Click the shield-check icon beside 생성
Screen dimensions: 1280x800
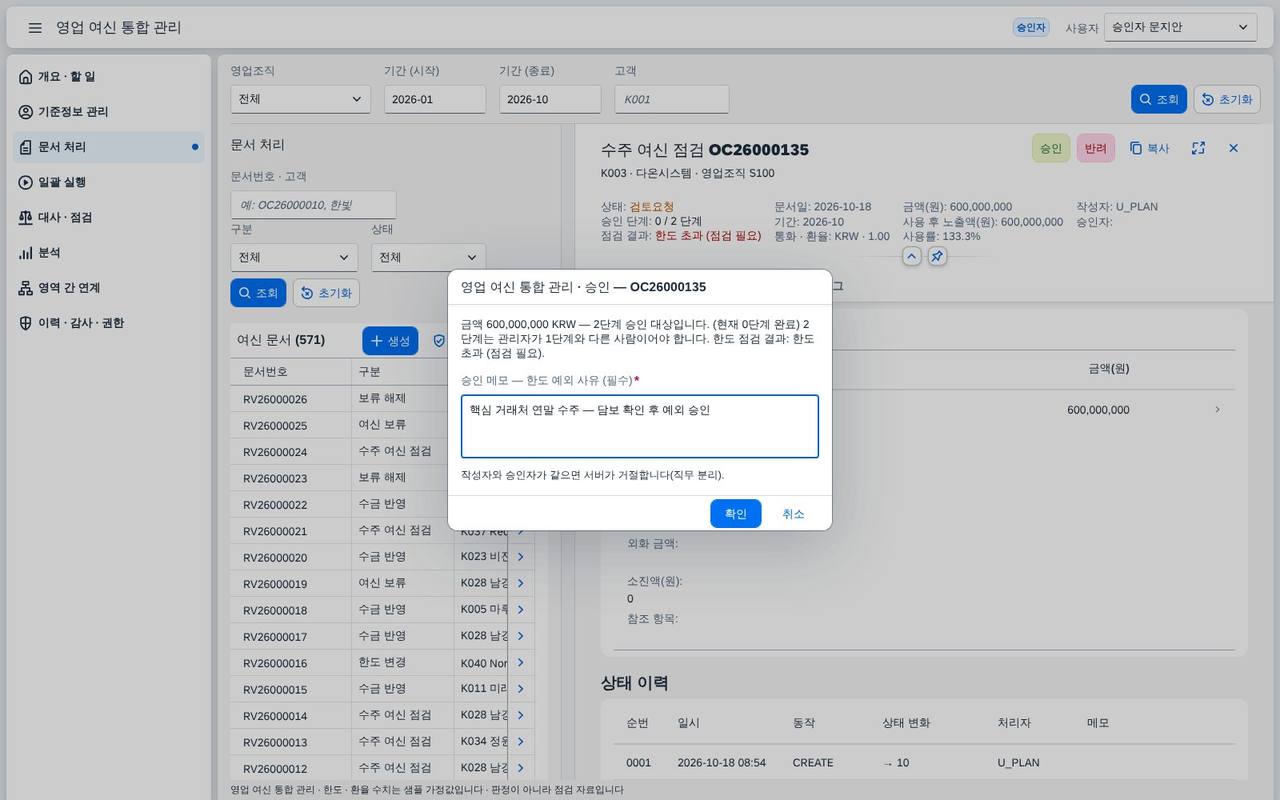pyautogui.click(x=438, y=341)
